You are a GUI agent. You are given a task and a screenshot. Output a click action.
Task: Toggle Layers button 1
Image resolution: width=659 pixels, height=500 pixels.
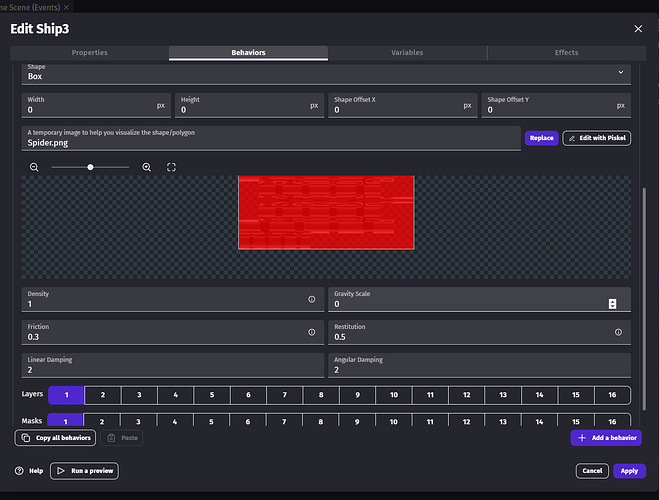coord(66,395)
